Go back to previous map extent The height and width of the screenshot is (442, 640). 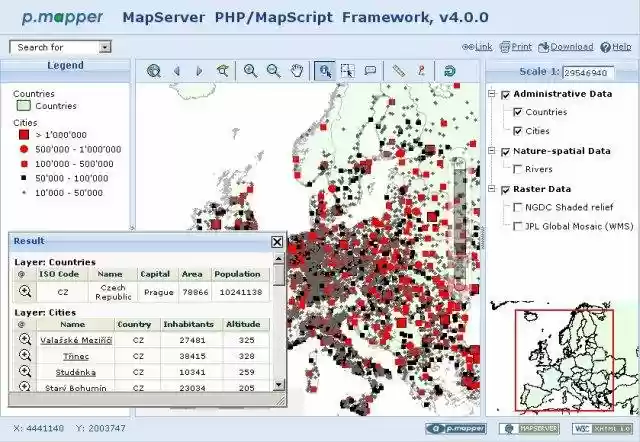click(177, 71)
